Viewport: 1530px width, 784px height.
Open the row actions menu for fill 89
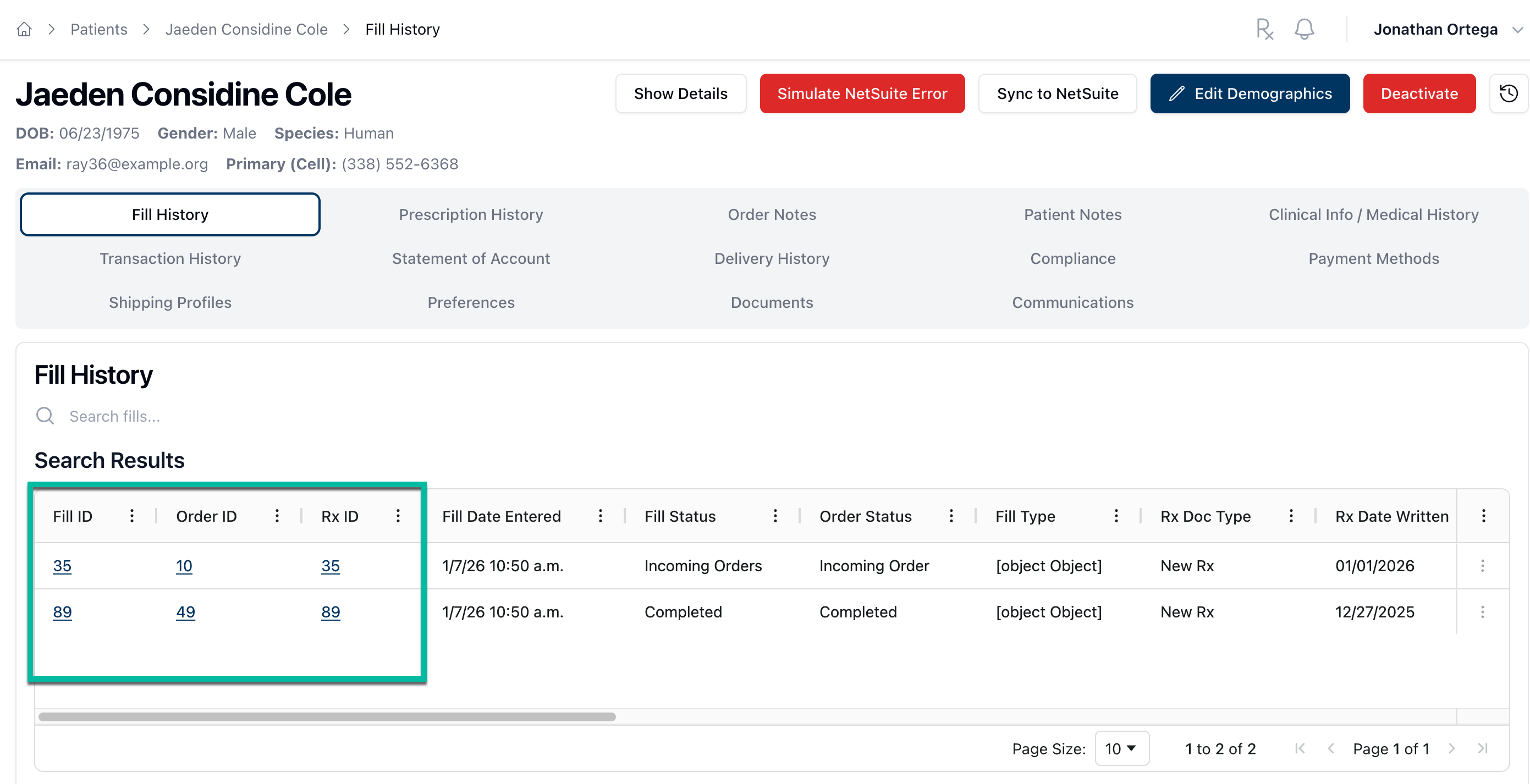(1483, 612)
